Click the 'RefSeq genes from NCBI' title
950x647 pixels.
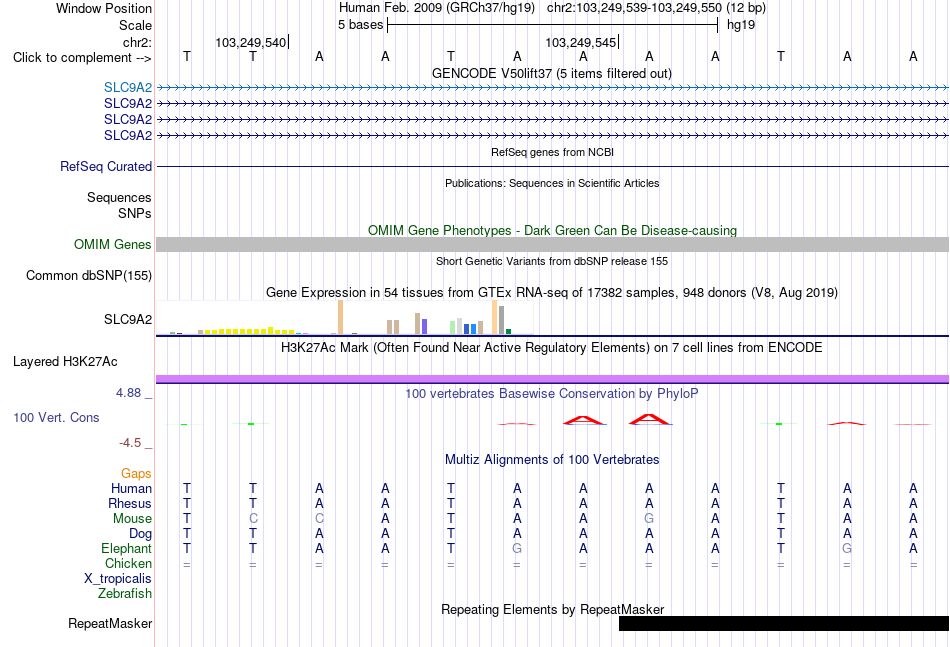coord(552,152)
